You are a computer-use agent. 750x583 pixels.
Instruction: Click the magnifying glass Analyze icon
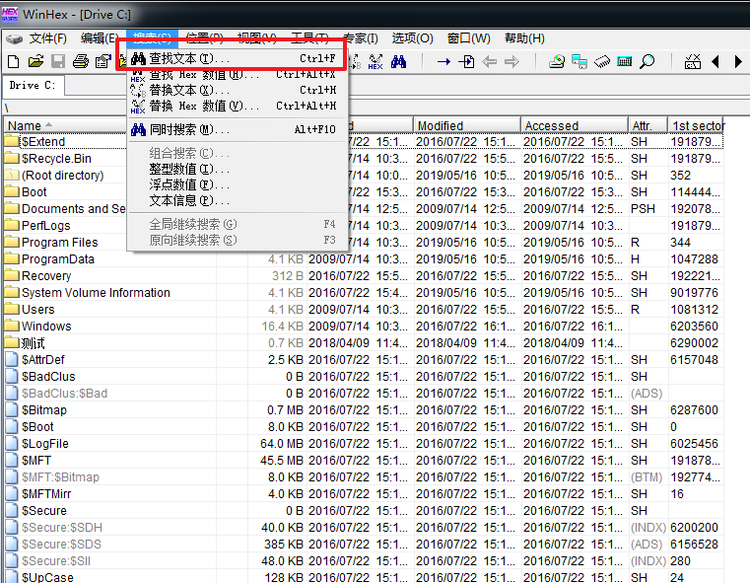pyautogui.click(x=647, y=62)
